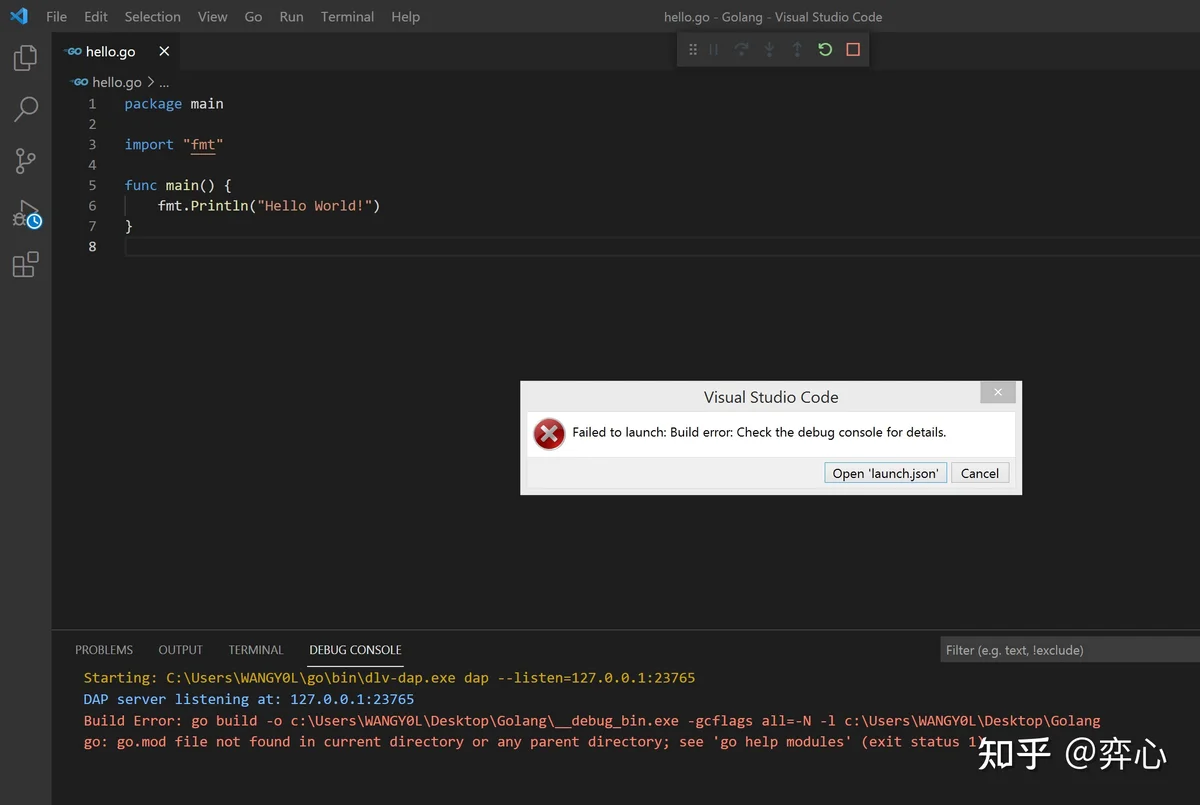Click line number 6 in gutter
Image resolution: width=1200 pixels, height=805 pixels.
[93, 206]
